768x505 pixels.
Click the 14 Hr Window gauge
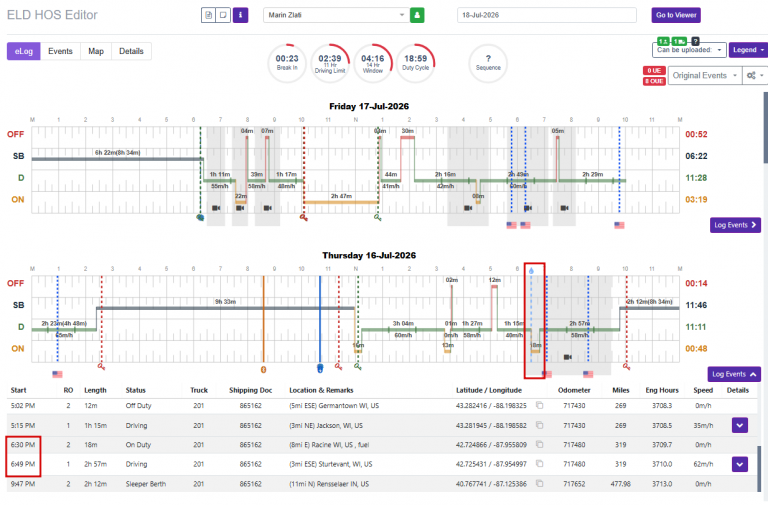(373, 63)
